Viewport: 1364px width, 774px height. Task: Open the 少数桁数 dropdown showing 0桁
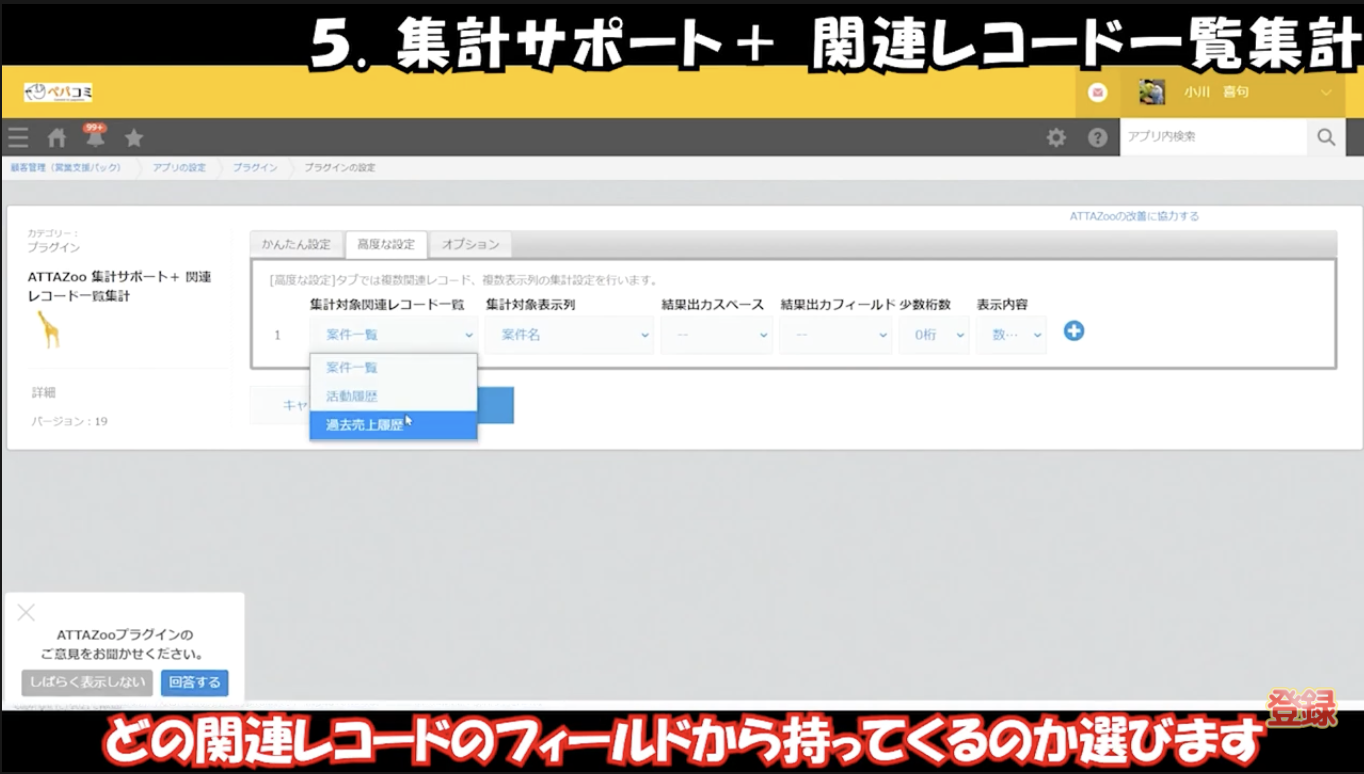[933, 335]
